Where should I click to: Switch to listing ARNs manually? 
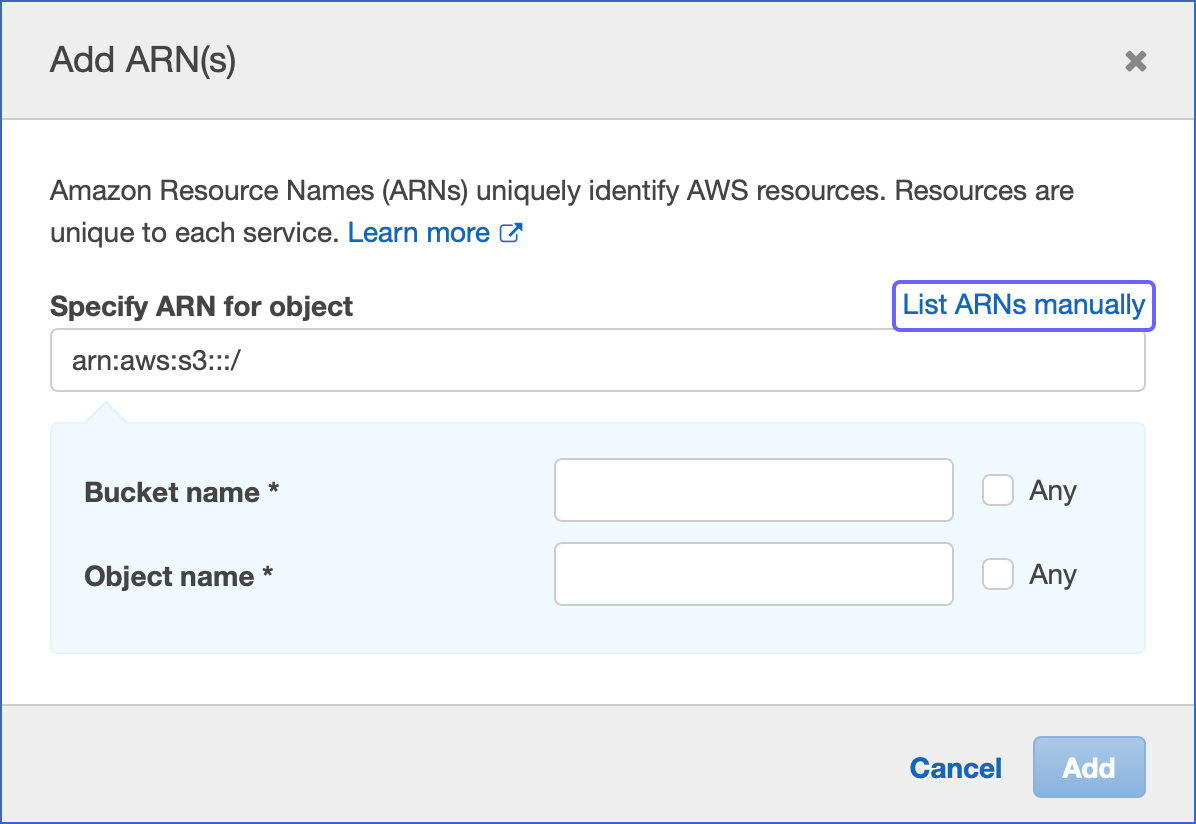(x=1022, y=305)
